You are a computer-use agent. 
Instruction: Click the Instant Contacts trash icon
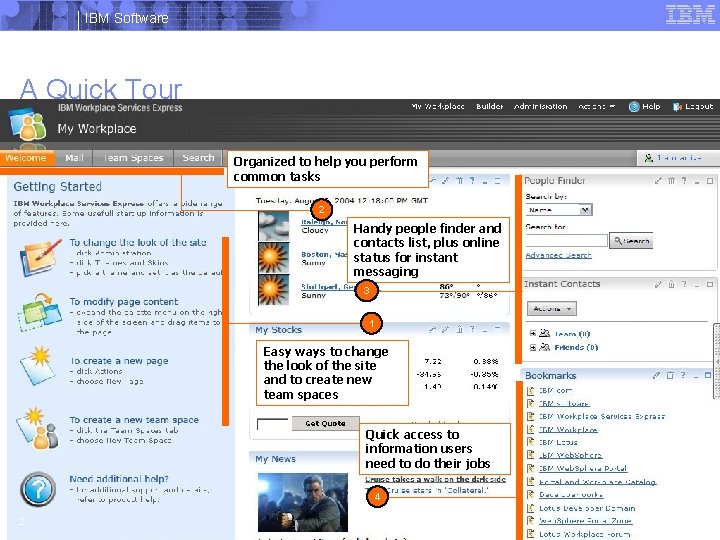click(671, 284)
